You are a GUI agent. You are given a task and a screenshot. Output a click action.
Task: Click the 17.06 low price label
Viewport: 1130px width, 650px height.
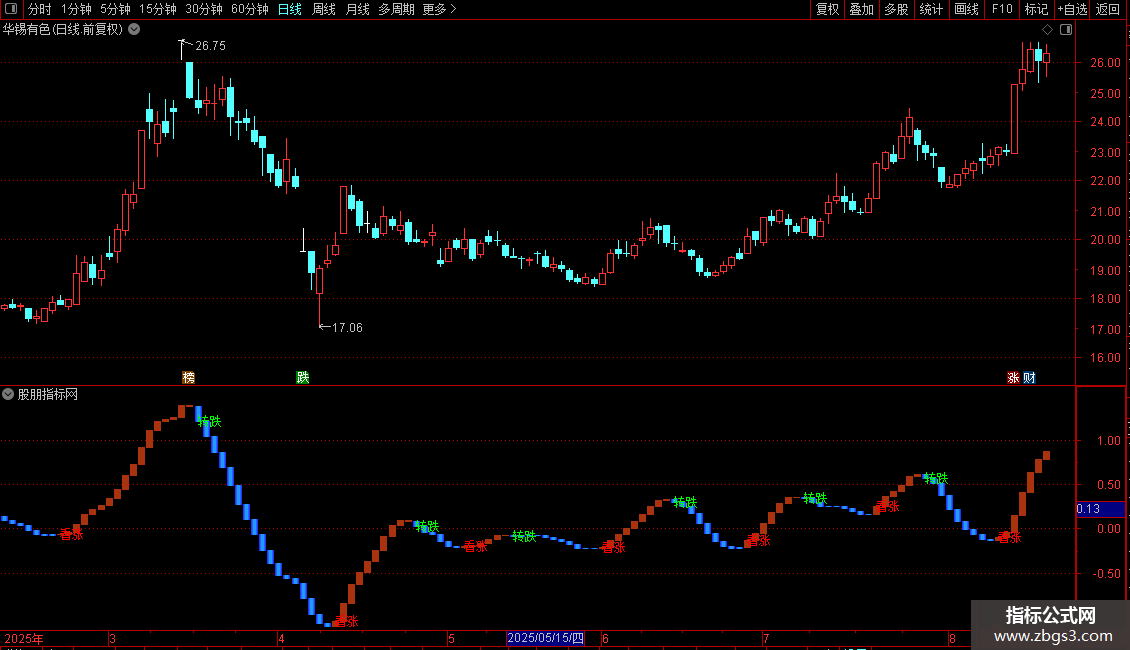tap(347, 328)
